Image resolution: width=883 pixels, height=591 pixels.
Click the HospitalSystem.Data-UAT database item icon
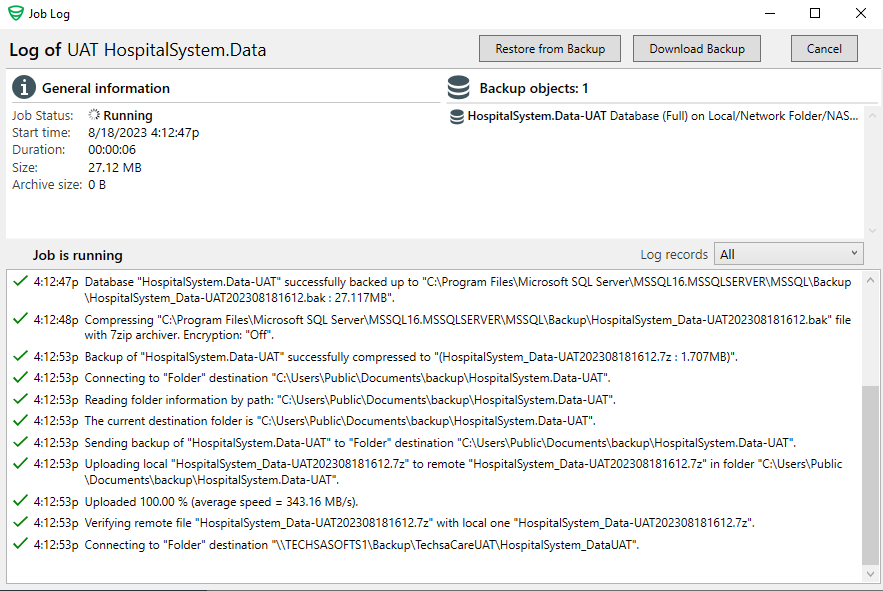click(457, 116)
